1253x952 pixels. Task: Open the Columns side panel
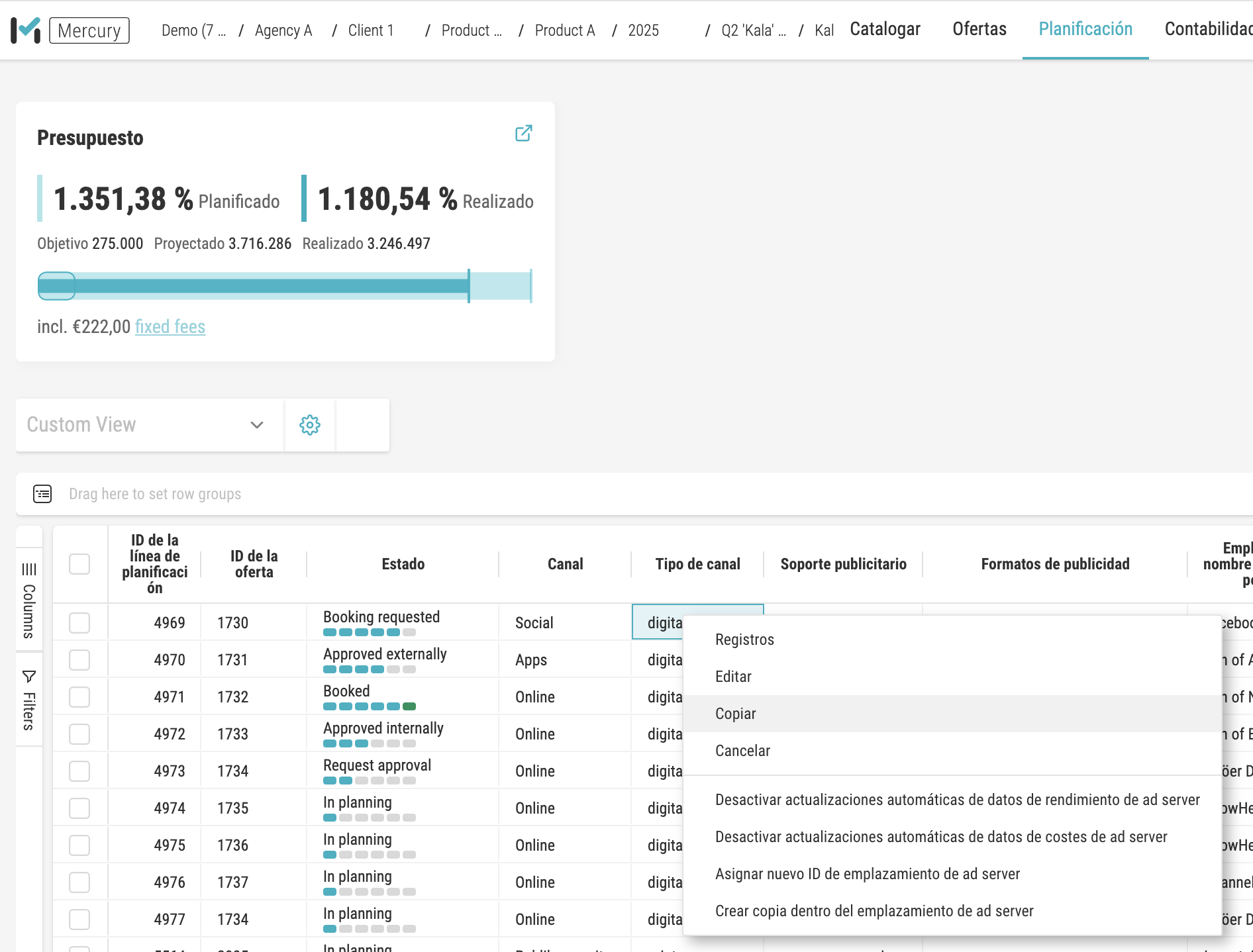click(x=29, y=600)
